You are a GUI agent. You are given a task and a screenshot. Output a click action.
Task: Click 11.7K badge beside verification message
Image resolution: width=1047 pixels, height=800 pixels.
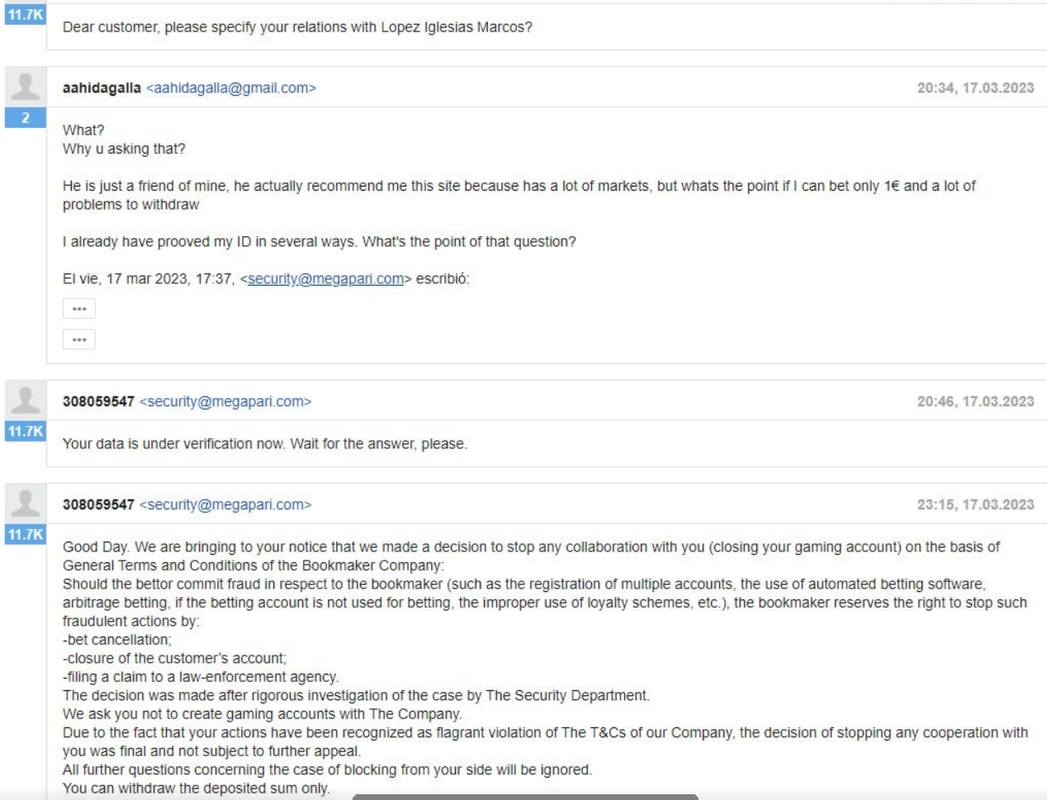25,431
